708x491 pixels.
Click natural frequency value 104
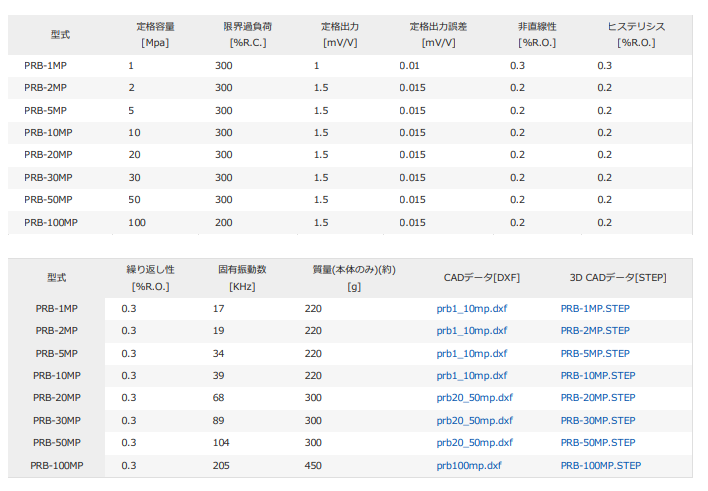point(221,443)
